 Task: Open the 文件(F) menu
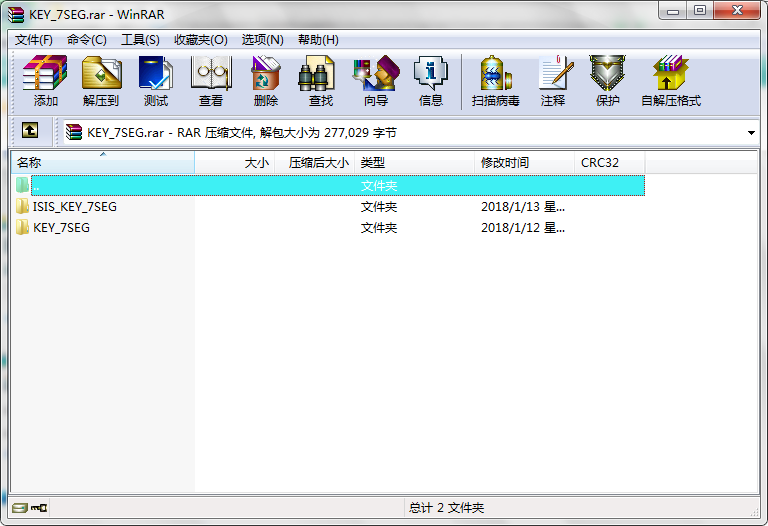point(33,40)
